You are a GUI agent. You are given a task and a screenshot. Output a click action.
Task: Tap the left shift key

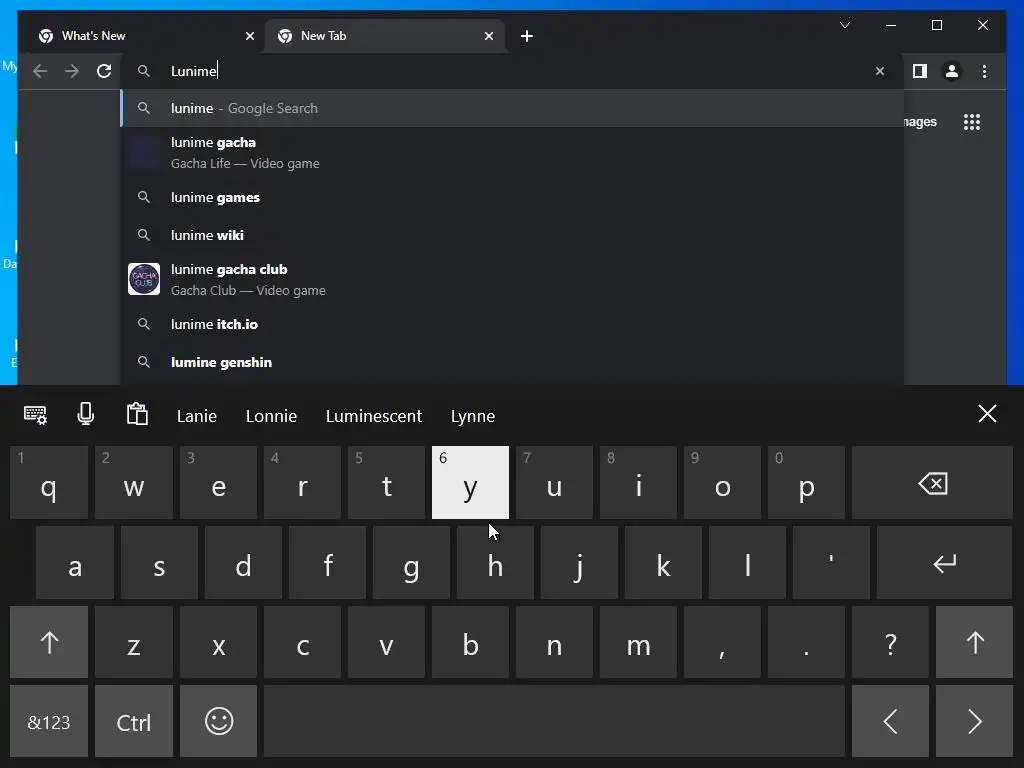pos(49,642)
